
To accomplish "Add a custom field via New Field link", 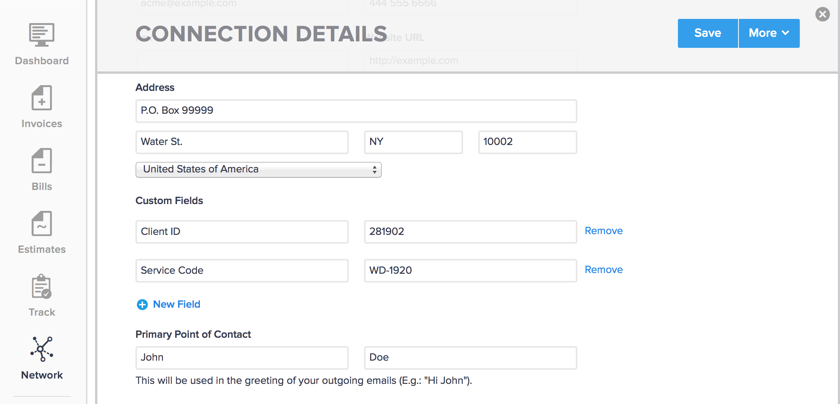I will 176,304.
